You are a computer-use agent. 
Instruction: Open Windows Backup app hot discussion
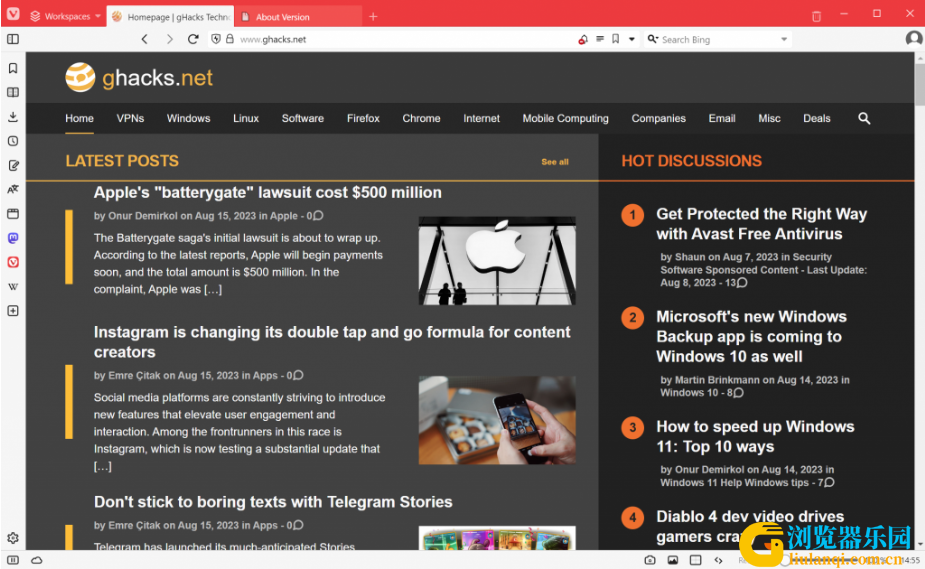[x=751, y=337]
